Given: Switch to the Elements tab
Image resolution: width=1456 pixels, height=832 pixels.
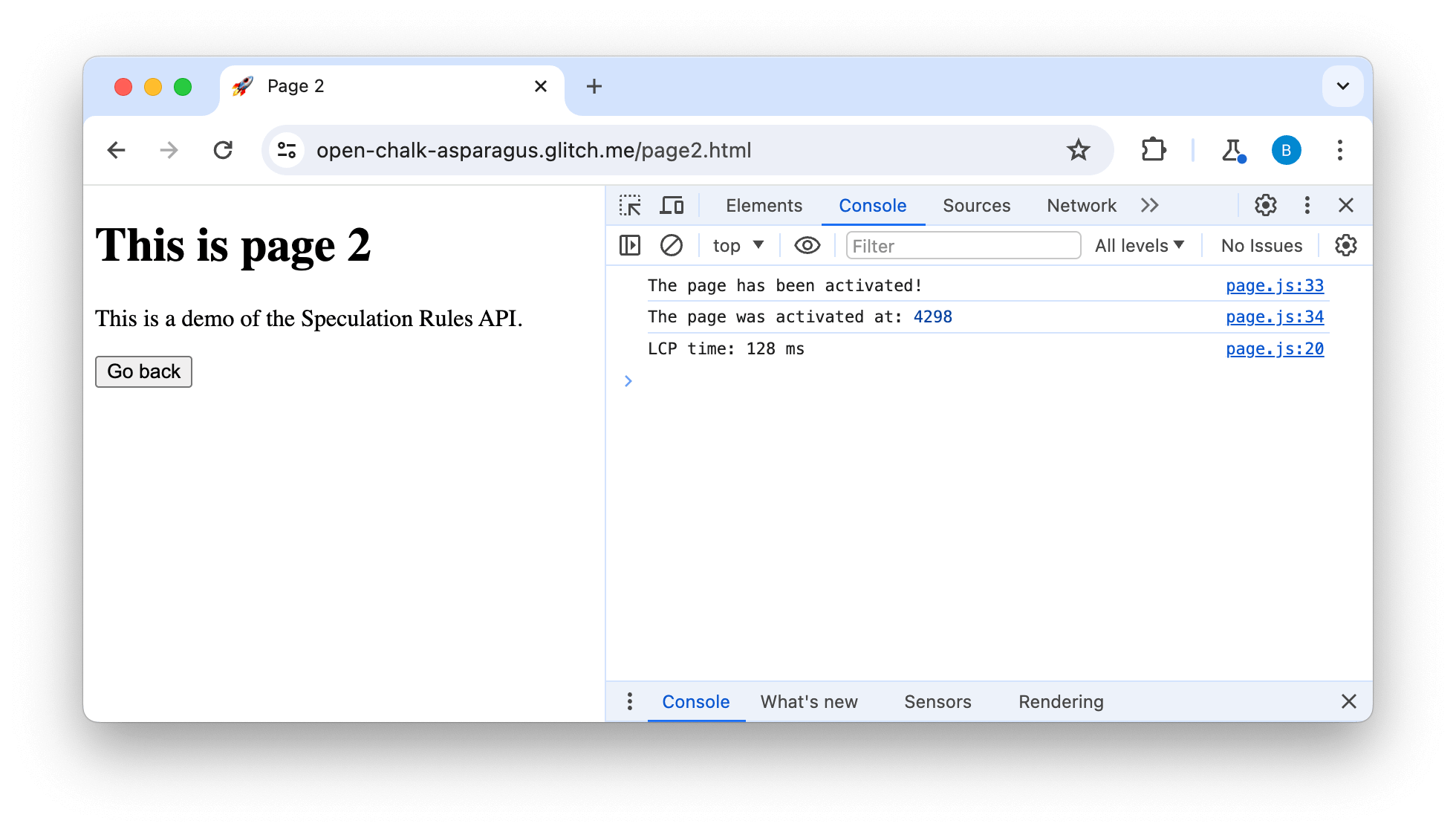Looking at the screenshot, I should tap(764, 205).
